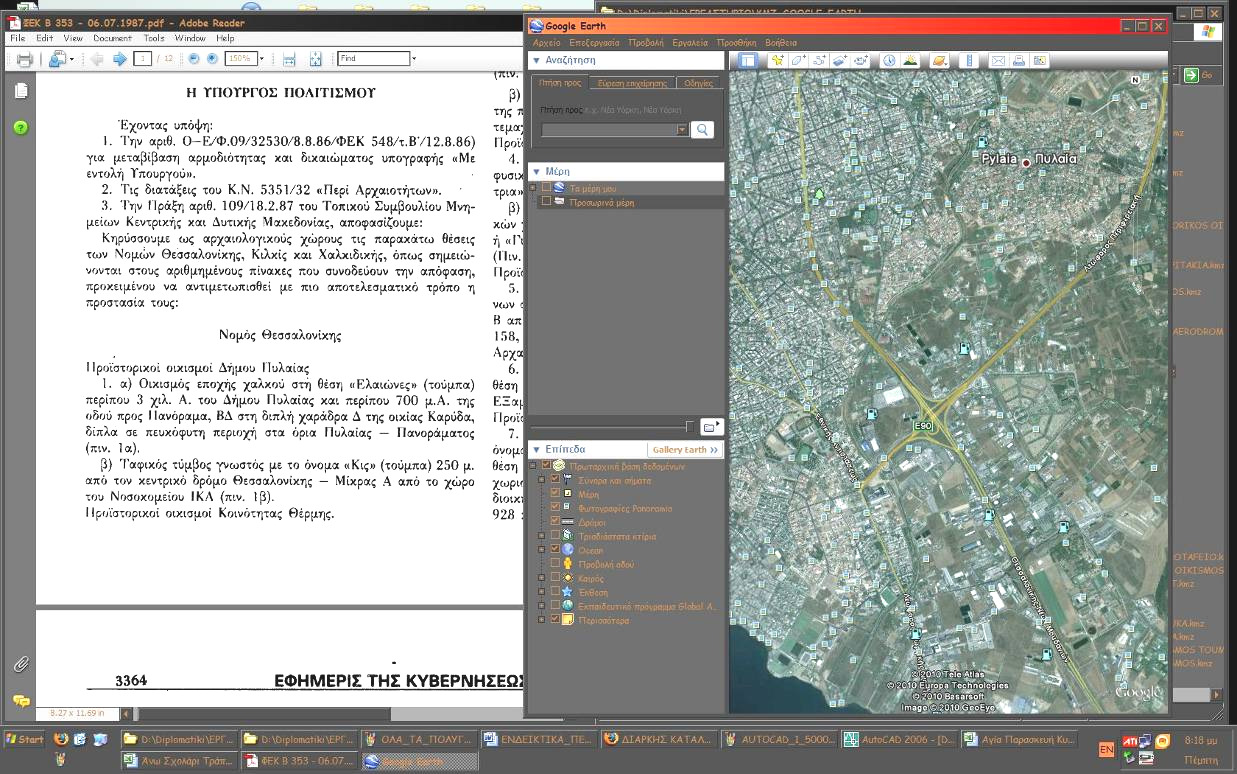Image resolution: width=1237 pixels, height=774 pixels.
Task: Open the comments panel in Adobe Reader
Action: coord(21,701)
